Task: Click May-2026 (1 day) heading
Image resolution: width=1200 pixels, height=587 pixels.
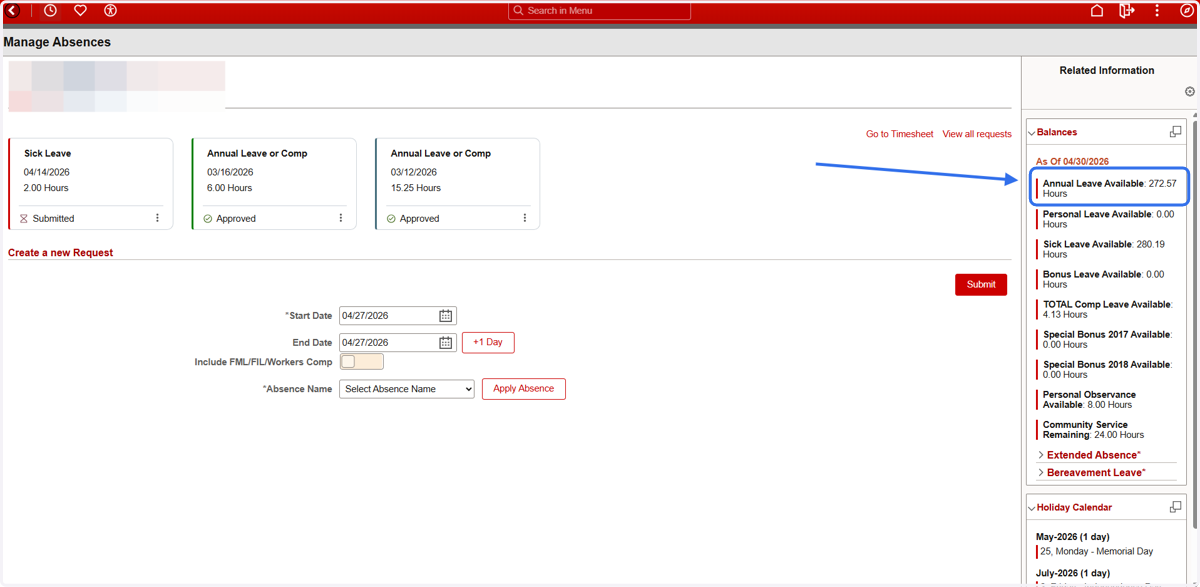Action: click(x=1072, y=537)
